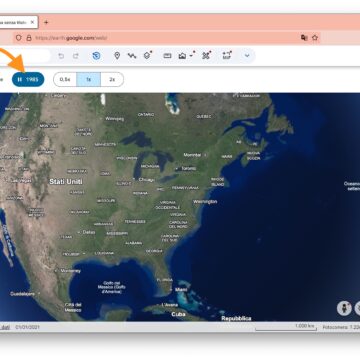The width and height of the screenshot is (360, 360).
Task: Set playback speed to 0,5x
Action: (x=65, y=79)
